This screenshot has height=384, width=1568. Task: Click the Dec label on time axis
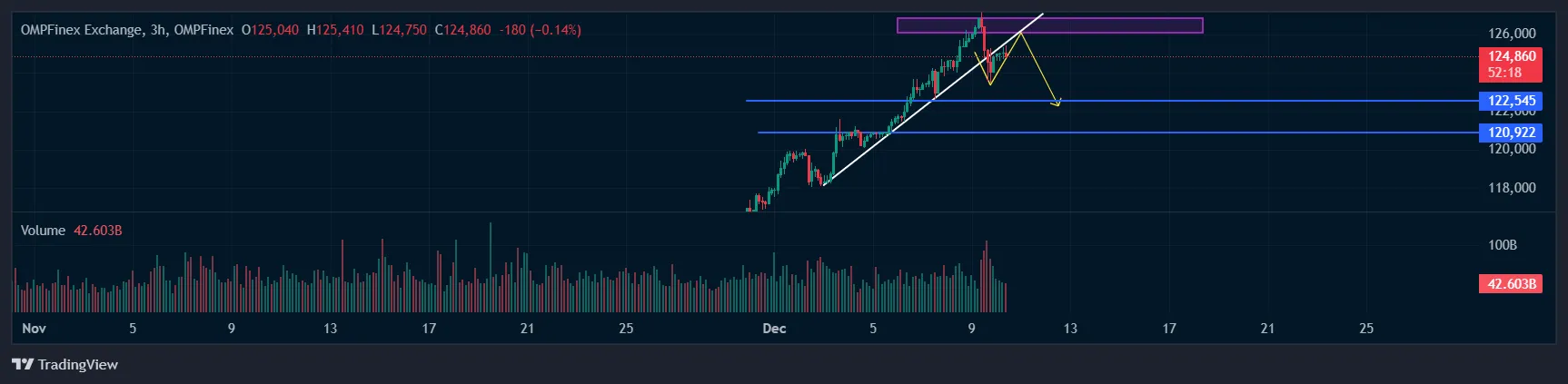point(774,329)
